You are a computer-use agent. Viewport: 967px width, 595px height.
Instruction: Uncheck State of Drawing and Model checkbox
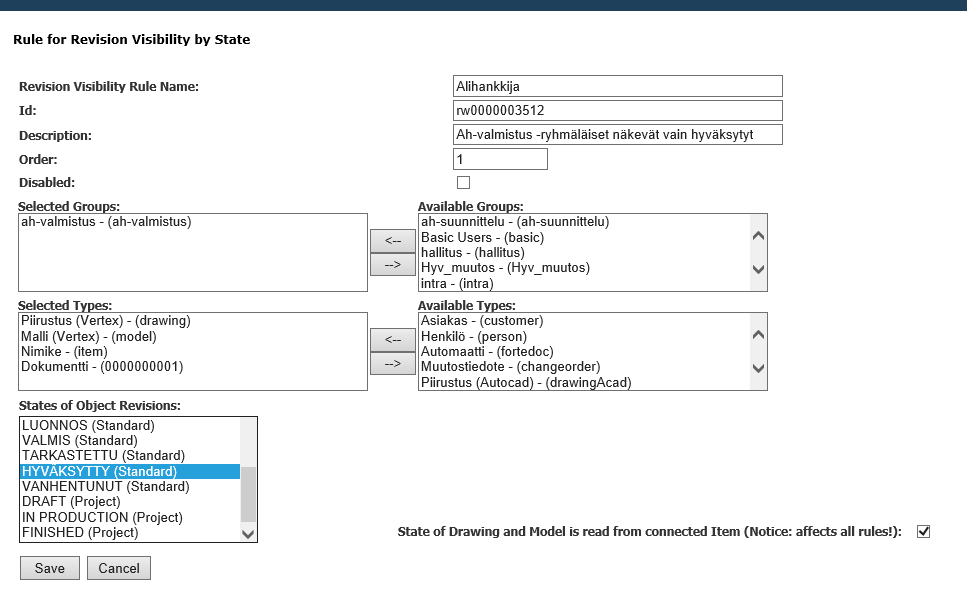923,531
